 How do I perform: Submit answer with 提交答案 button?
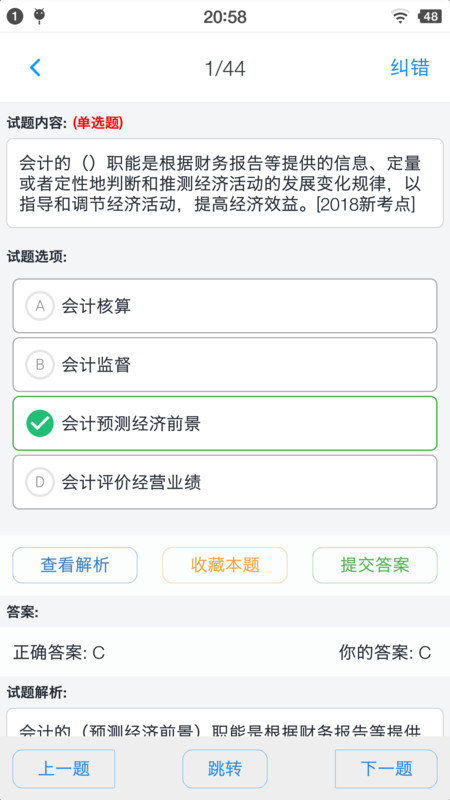pyautogui.click(x=375, y=565)
